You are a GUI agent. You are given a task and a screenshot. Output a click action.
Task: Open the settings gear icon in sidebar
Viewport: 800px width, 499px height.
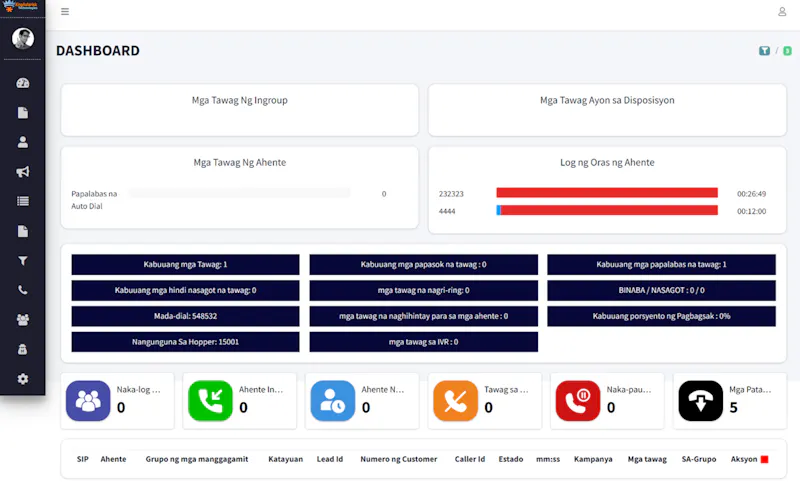coord(22,379)
